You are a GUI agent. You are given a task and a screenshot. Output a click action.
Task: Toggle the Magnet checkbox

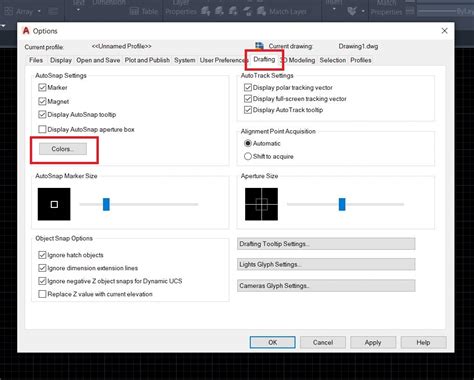pos(42,101)
